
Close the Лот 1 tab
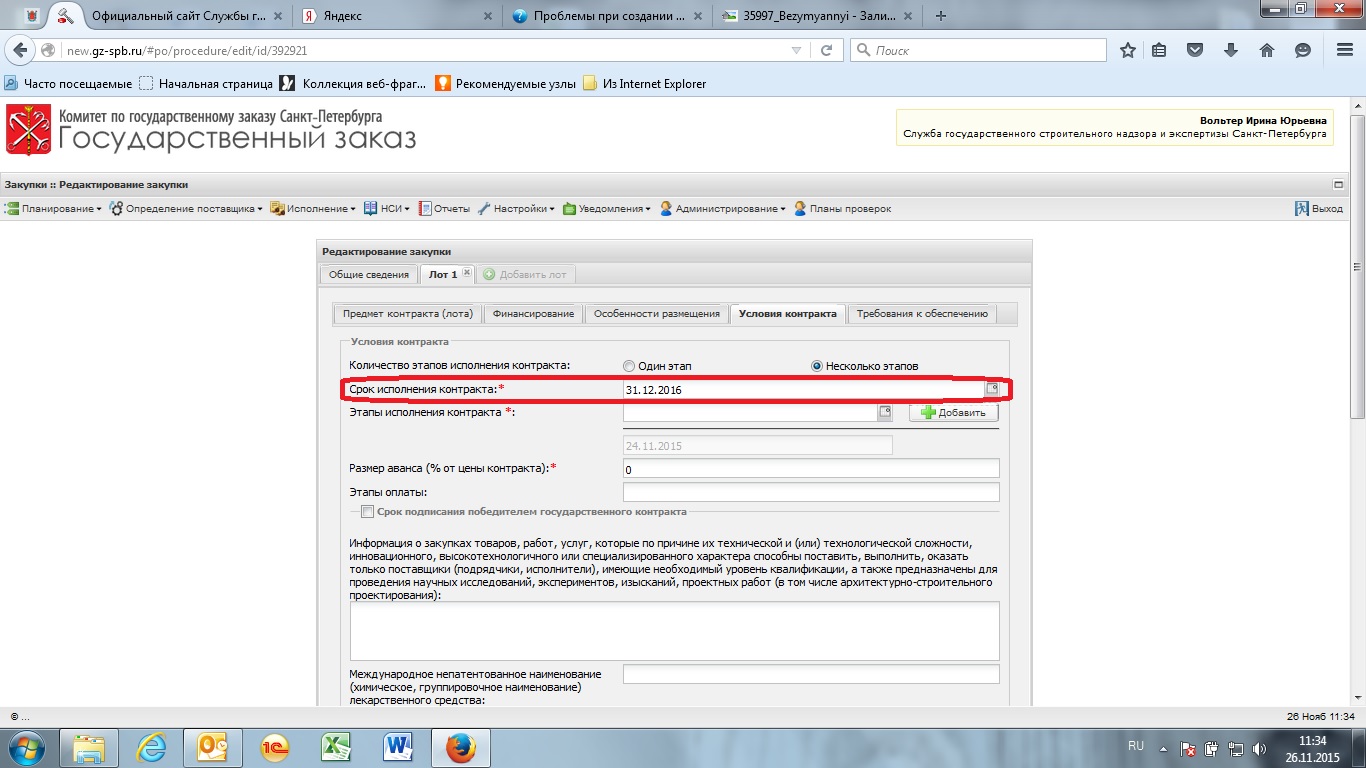pos(466,274)
